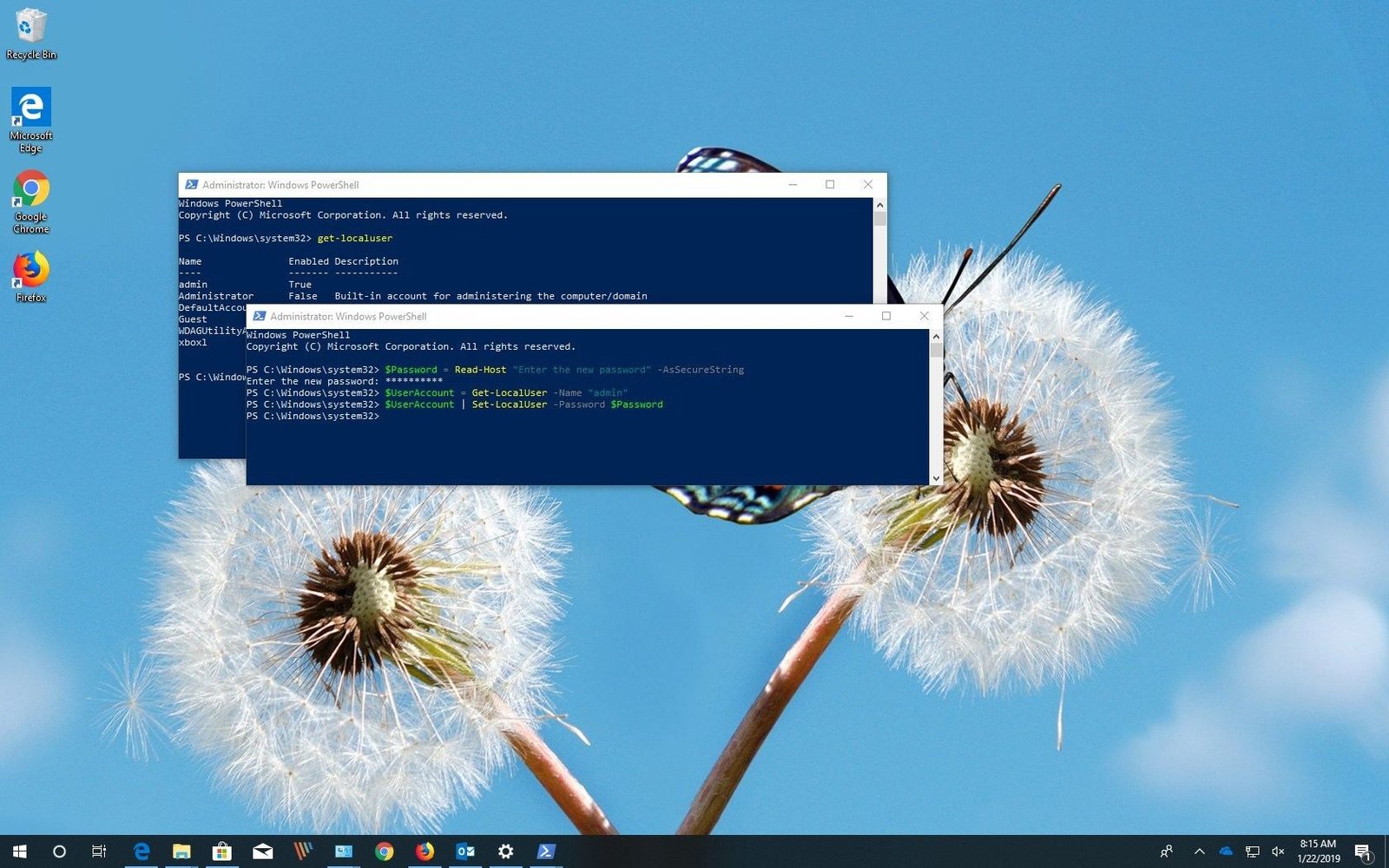Open Outlook from the taskbar
The image size is (1389, 868).
pyautogui.click(x=465, y=852)
